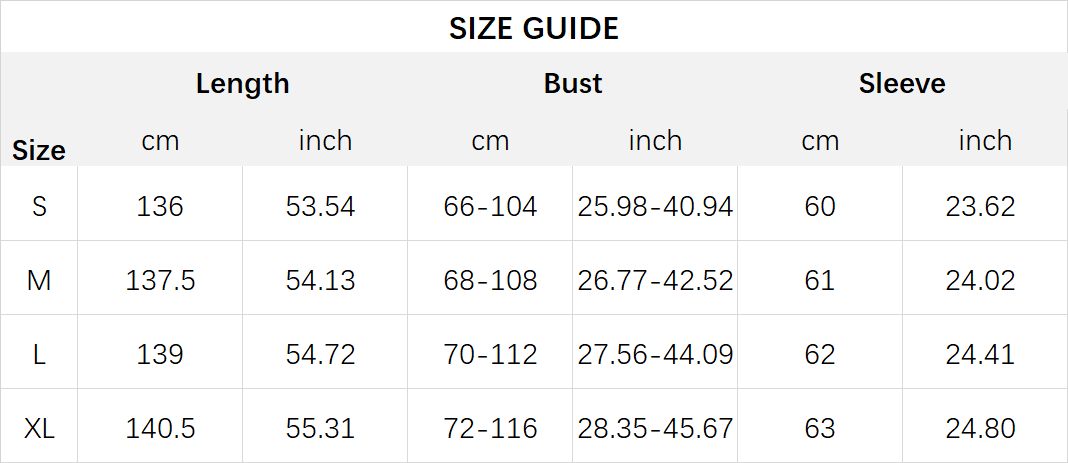Screen dimensions: 1068x463
Task: Select the XL size row label
Action: [39, 429]
